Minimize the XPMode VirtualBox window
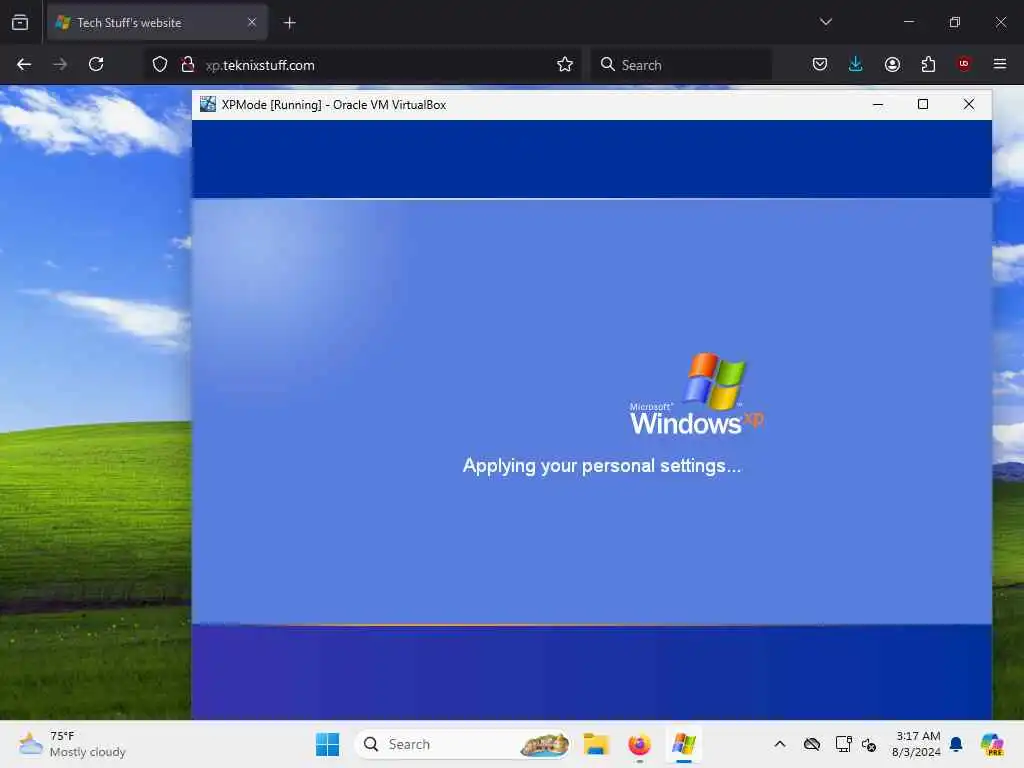 coord(878,104)
